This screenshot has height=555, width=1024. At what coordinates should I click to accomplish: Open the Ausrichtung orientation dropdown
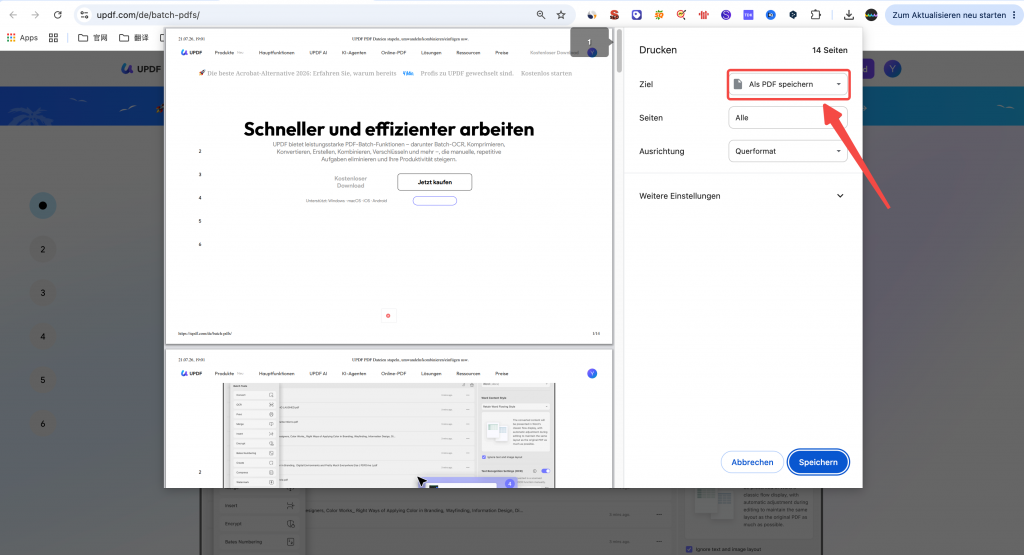(x=788, y=151)
